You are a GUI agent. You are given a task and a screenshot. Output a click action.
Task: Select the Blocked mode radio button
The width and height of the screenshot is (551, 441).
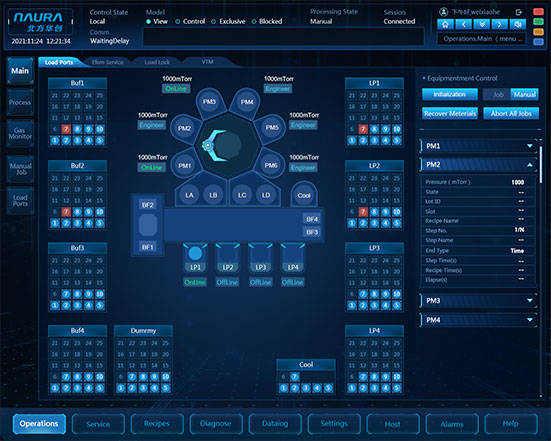[267, 21]
